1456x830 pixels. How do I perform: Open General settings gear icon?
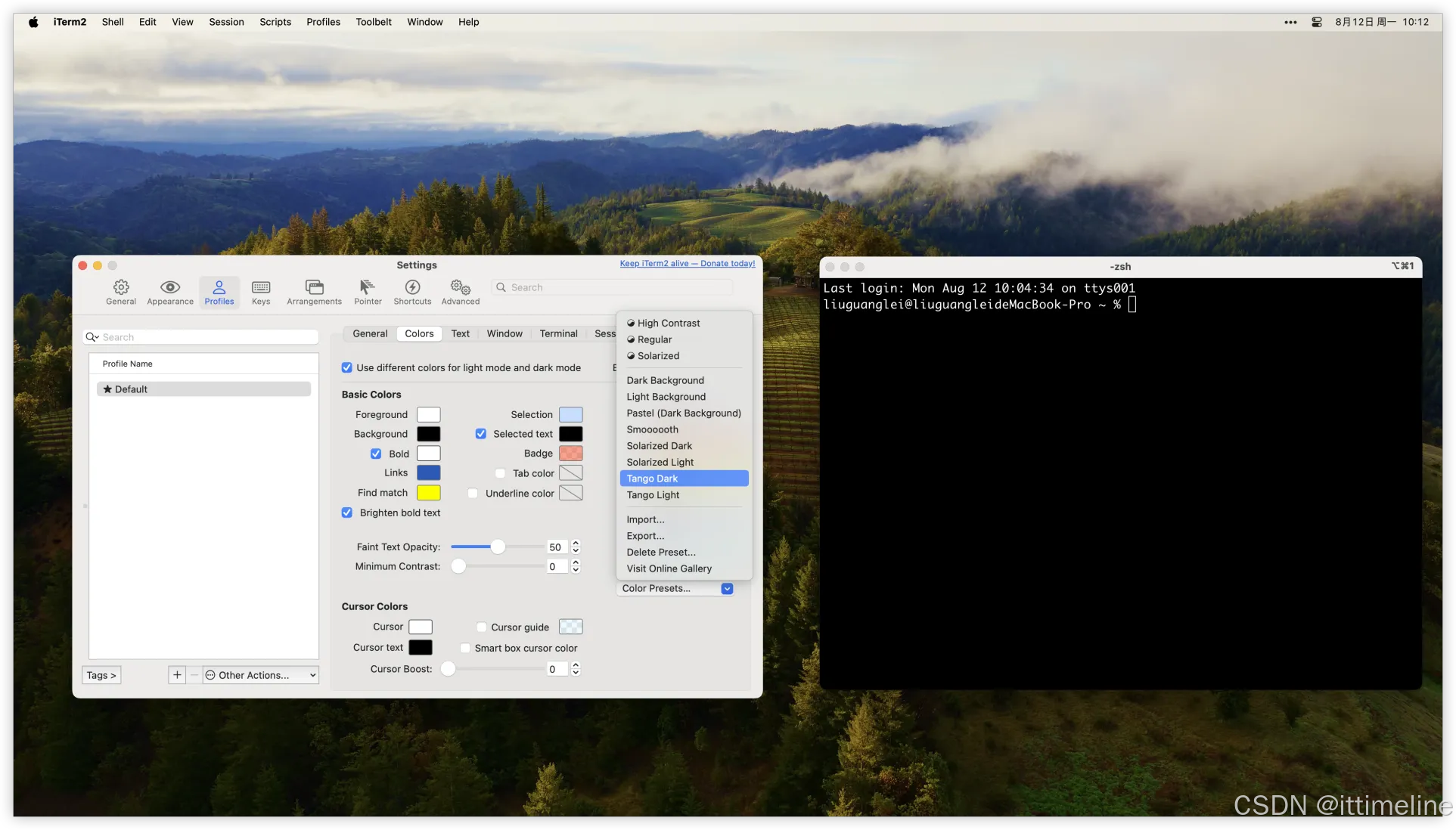point(121,287)
